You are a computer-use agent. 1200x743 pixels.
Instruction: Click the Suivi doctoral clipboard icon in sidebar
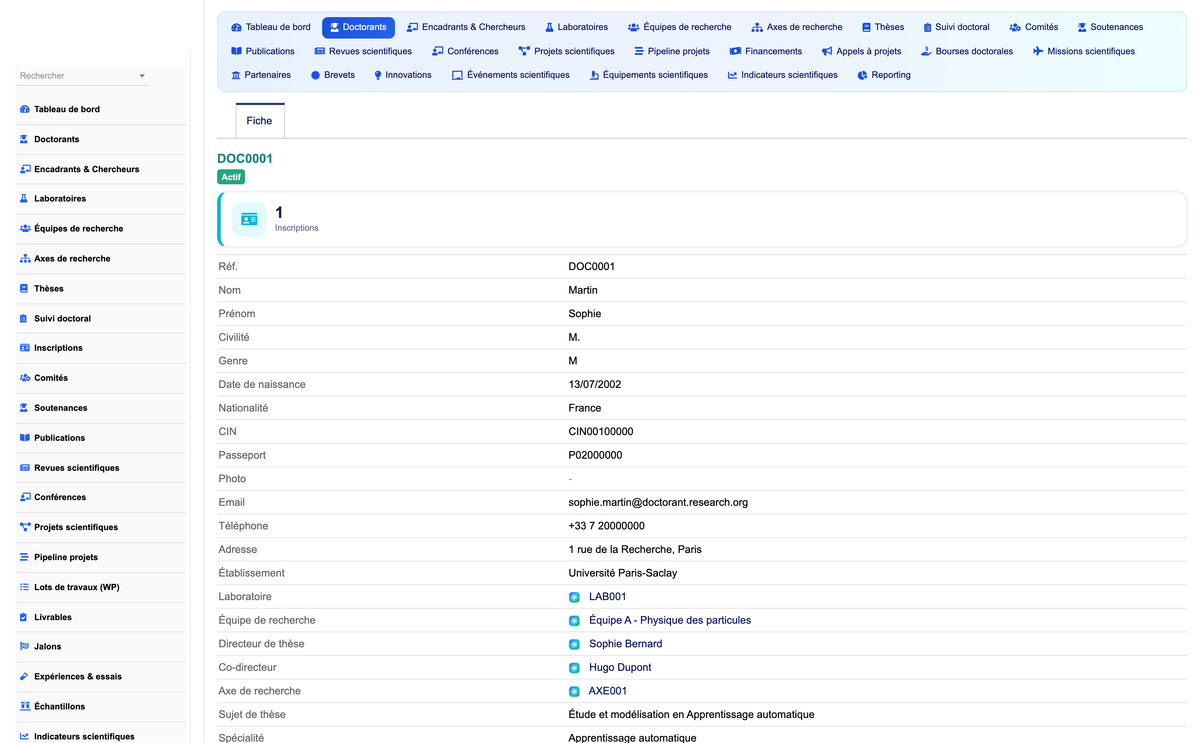coord(25,319)
